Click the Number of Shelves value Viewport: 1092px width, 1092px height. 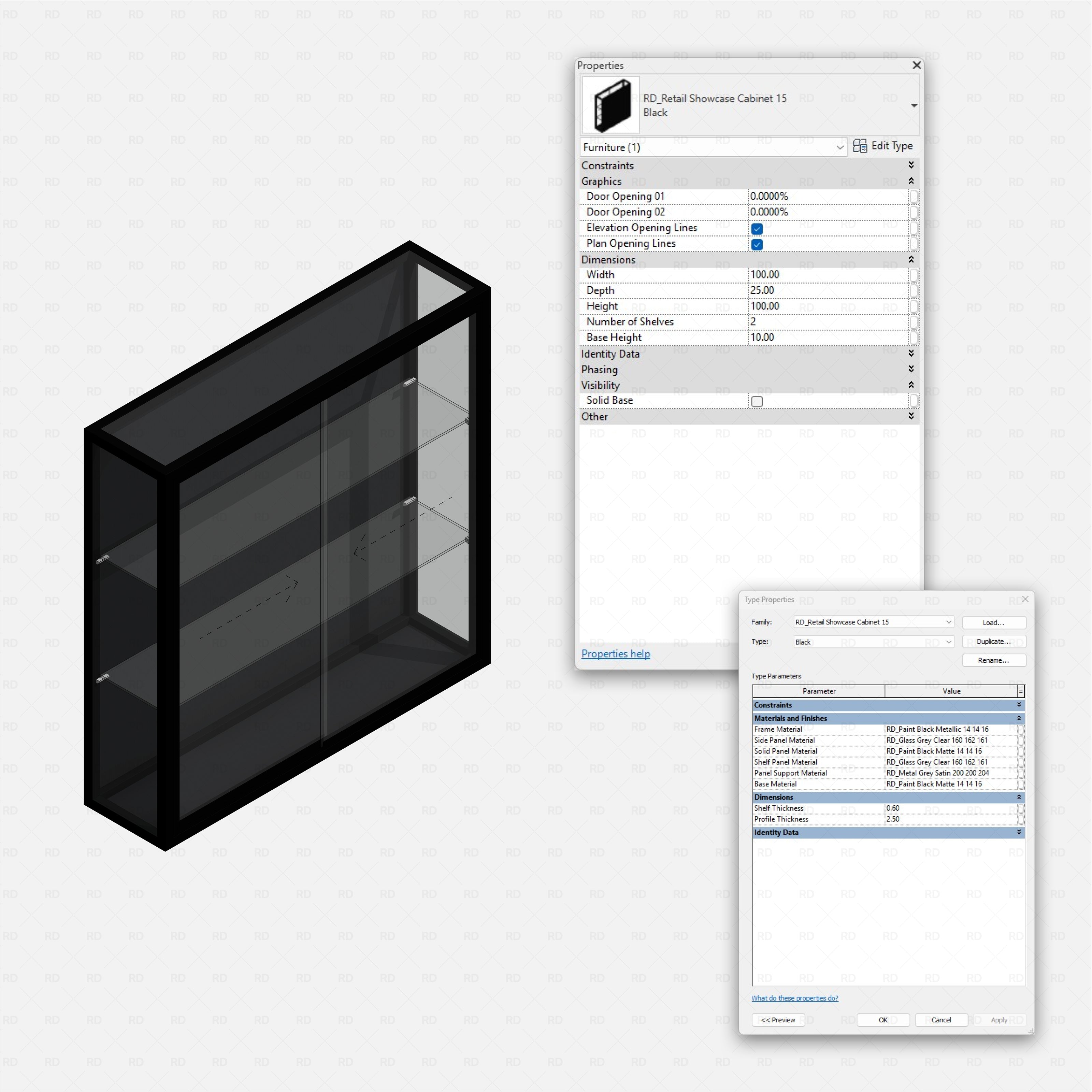(828, 321)
